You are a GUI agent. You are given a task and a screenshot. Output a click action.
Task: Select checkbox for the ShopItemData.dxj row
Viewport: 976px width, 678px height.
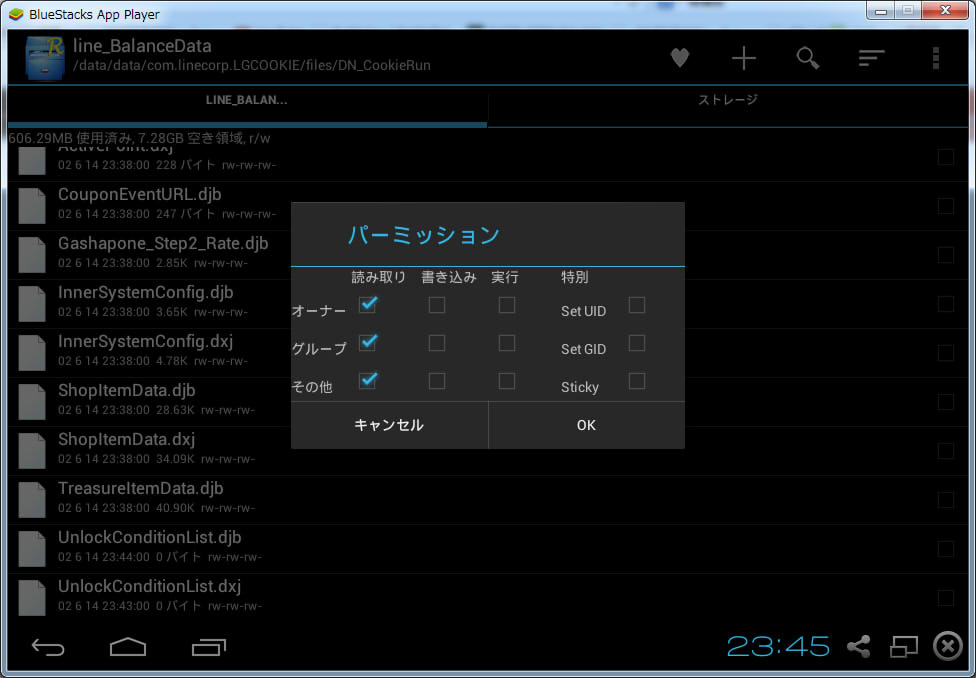(946, 451)
